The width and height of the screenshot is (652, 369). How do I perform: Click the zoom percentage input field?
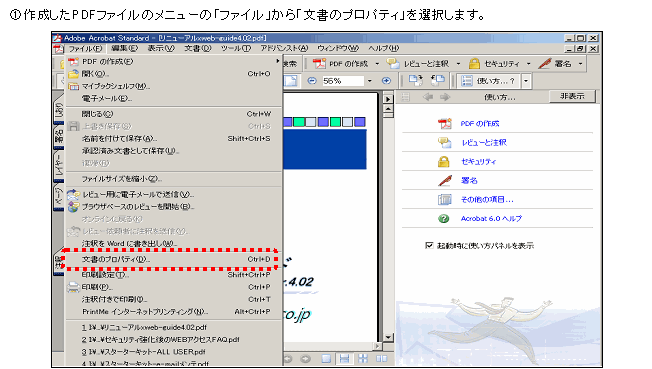click(x=343, y=81)
